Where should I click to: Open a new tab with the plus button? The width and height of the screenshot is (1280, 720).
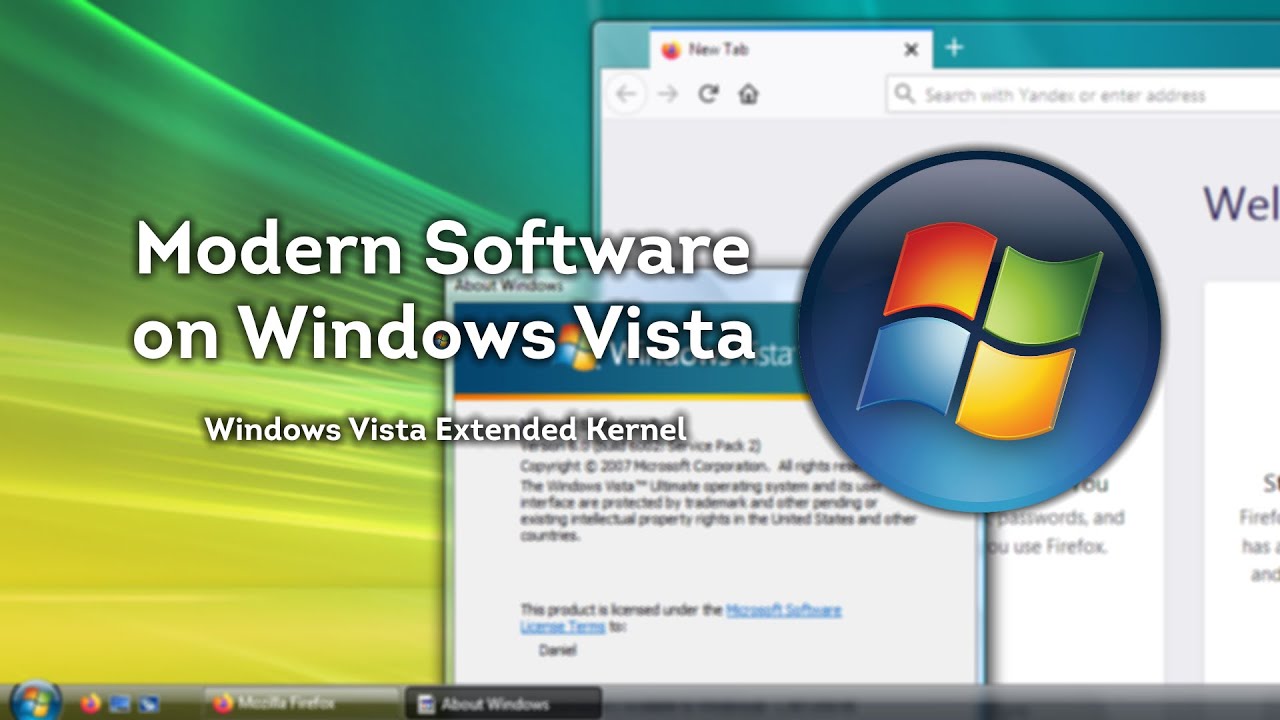click(x=954, y=48)
